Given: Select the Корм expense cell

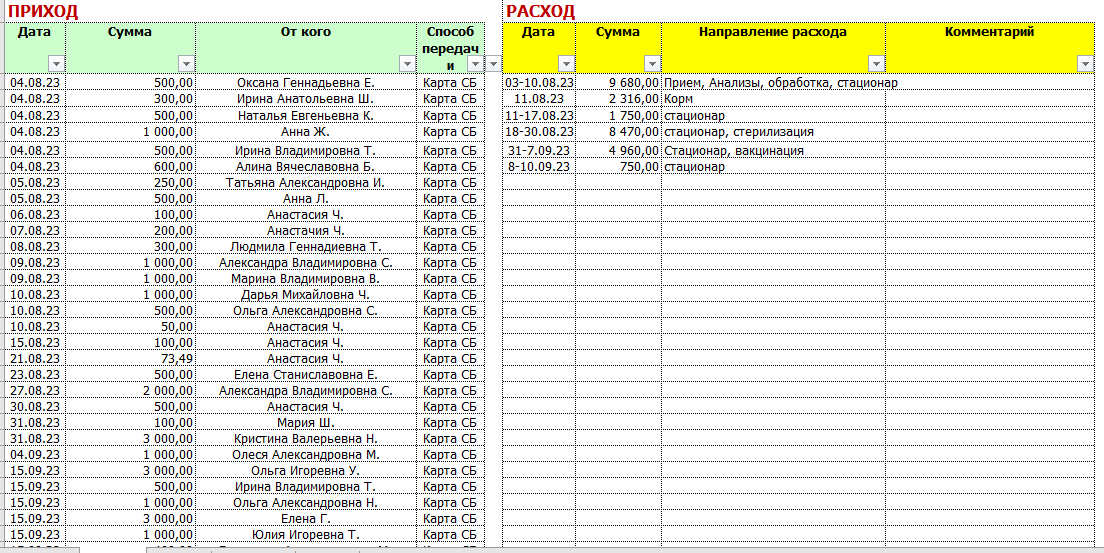Looking at the screenshot, I should pos(773,99).
